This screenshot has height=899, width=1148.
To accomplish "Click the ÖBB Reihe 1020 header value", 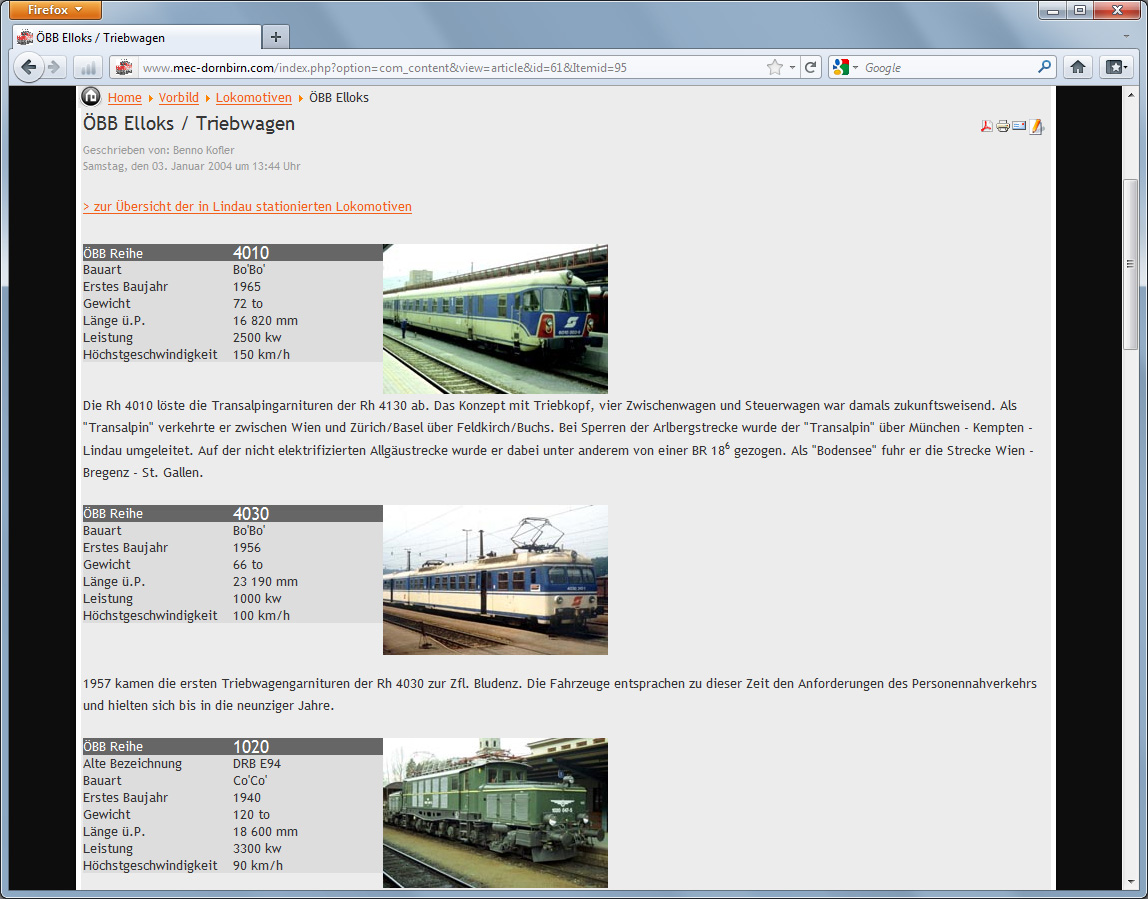I will [x=251, y=746].
